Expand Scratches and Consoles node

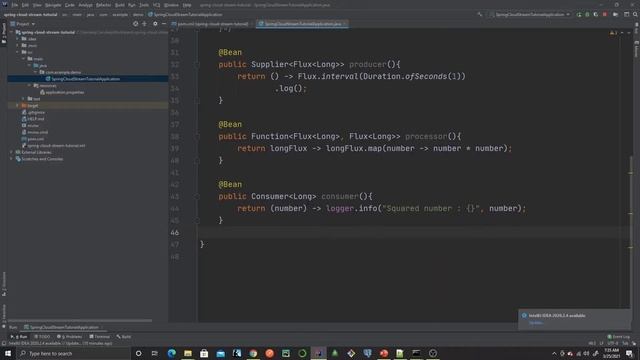tap(12, 159)
